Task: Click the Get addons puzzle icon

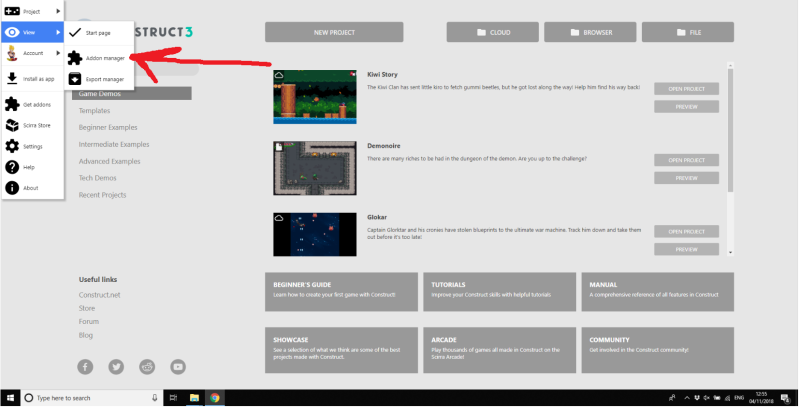Action: tap(12, 104)
